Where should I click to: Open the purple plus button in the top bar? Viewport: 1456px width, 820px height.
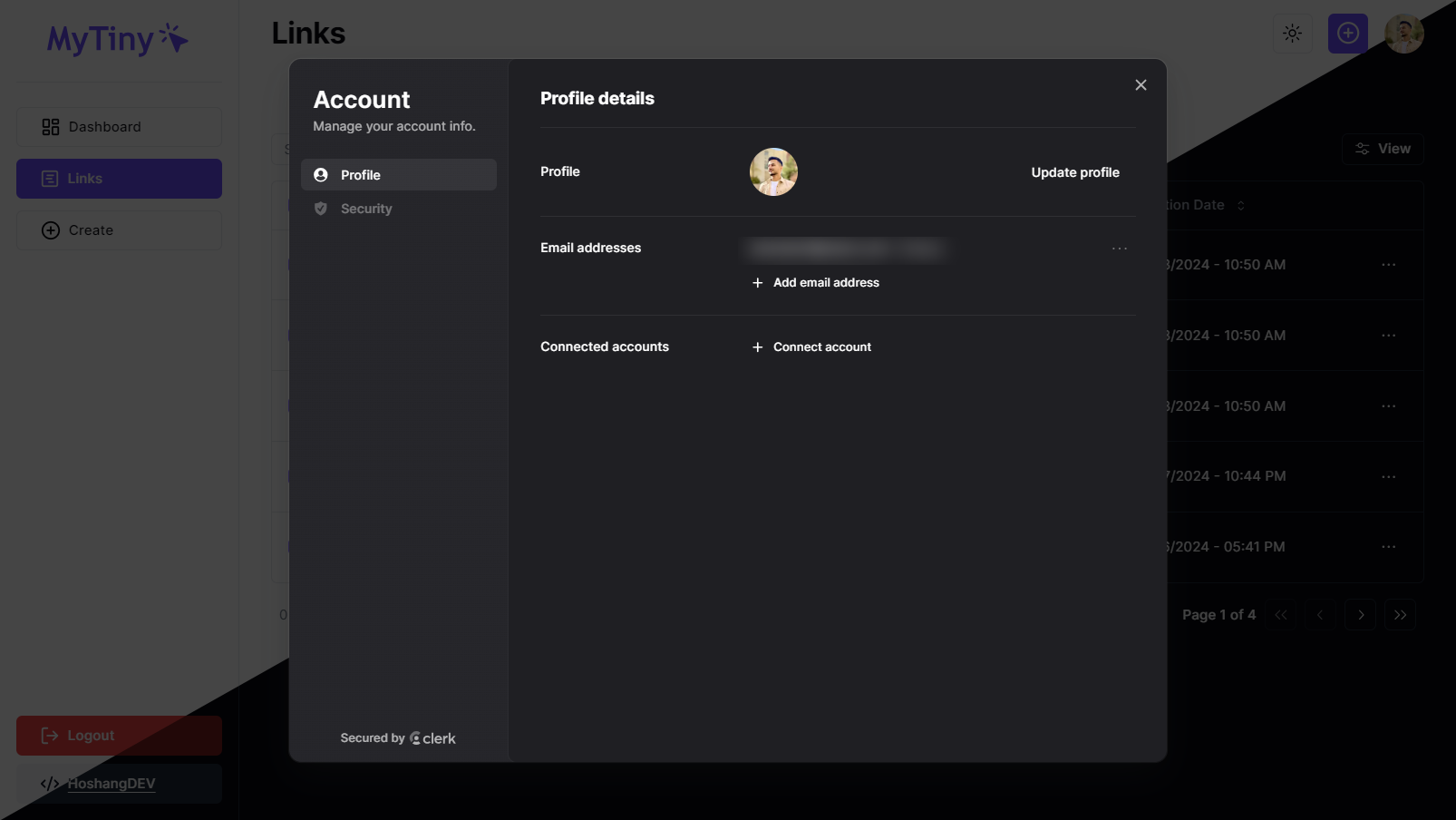[1347, 33]
